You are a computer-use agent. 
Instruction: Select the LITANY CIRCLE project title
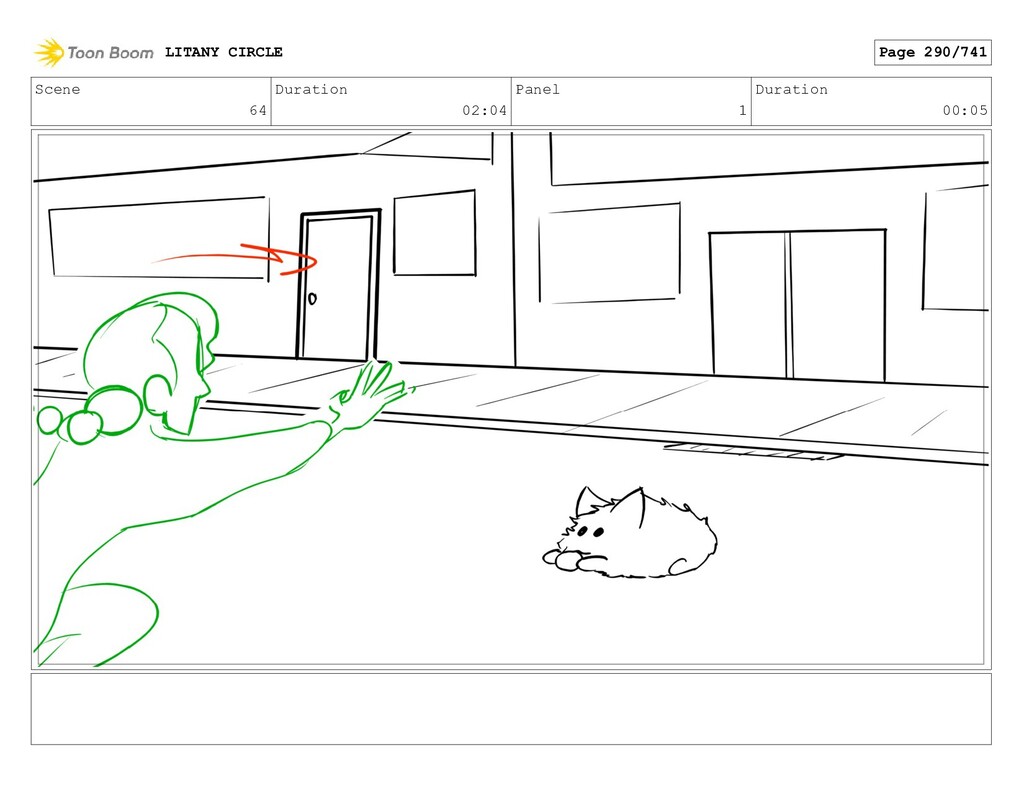[223, 52]
